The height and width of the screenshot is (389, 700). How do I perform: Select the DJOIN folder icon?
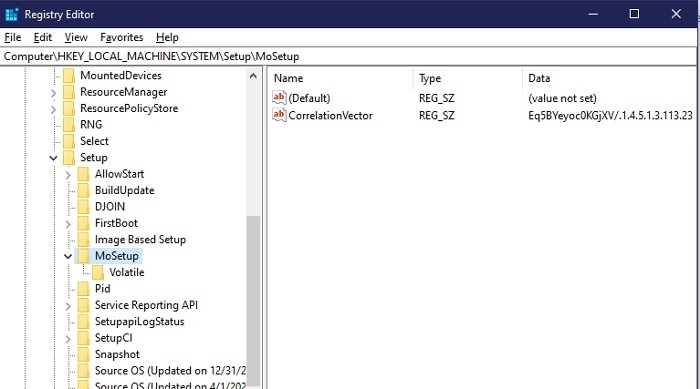(x=83, y=207)
